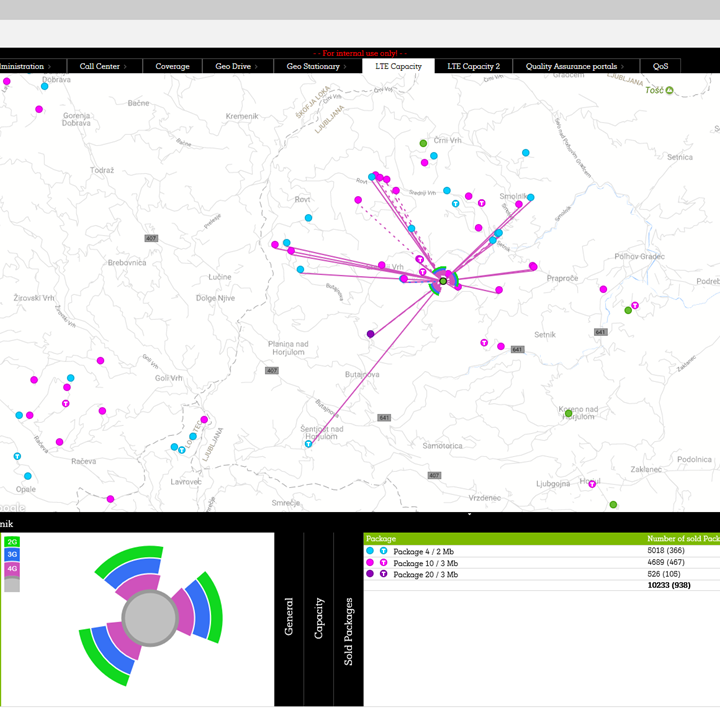Select green marker near Črni Vrh

coord(424,143)
